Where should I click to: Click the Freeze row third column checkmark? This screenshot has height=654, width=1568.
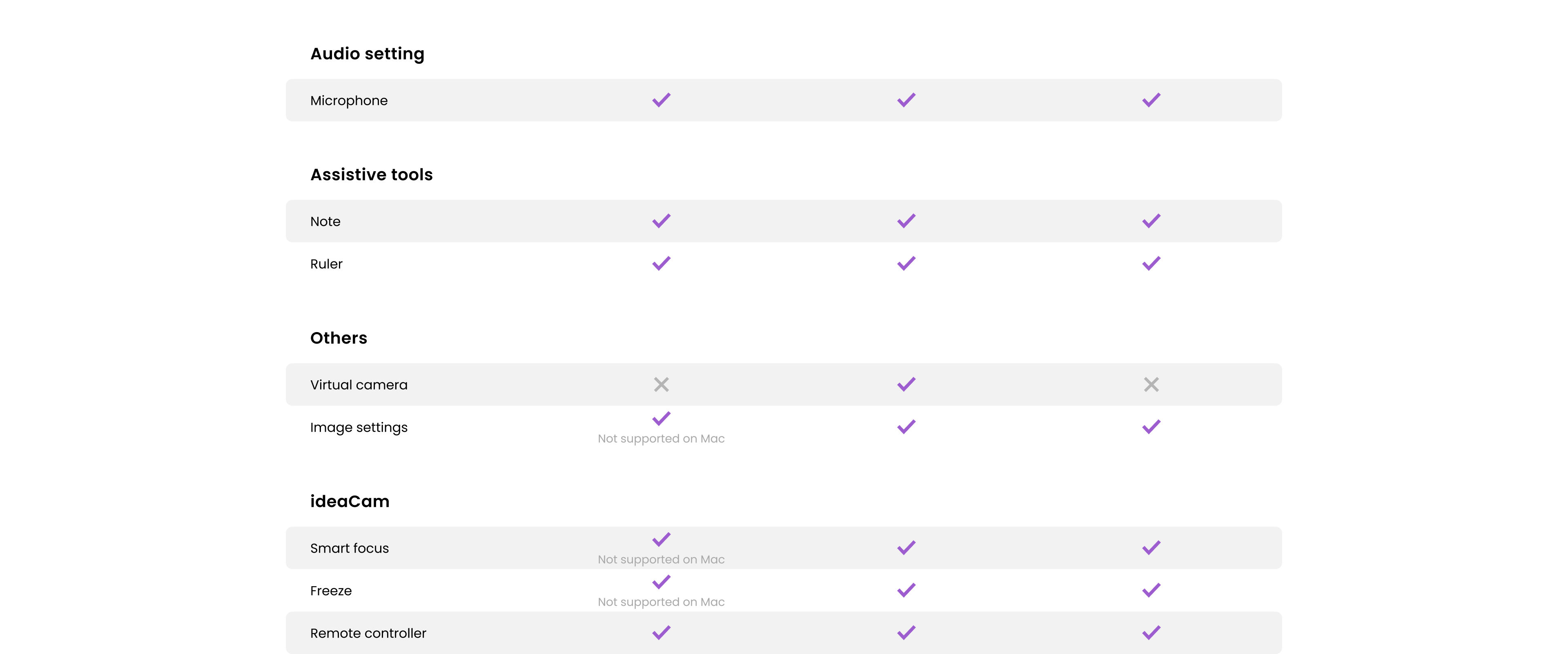1151,590
